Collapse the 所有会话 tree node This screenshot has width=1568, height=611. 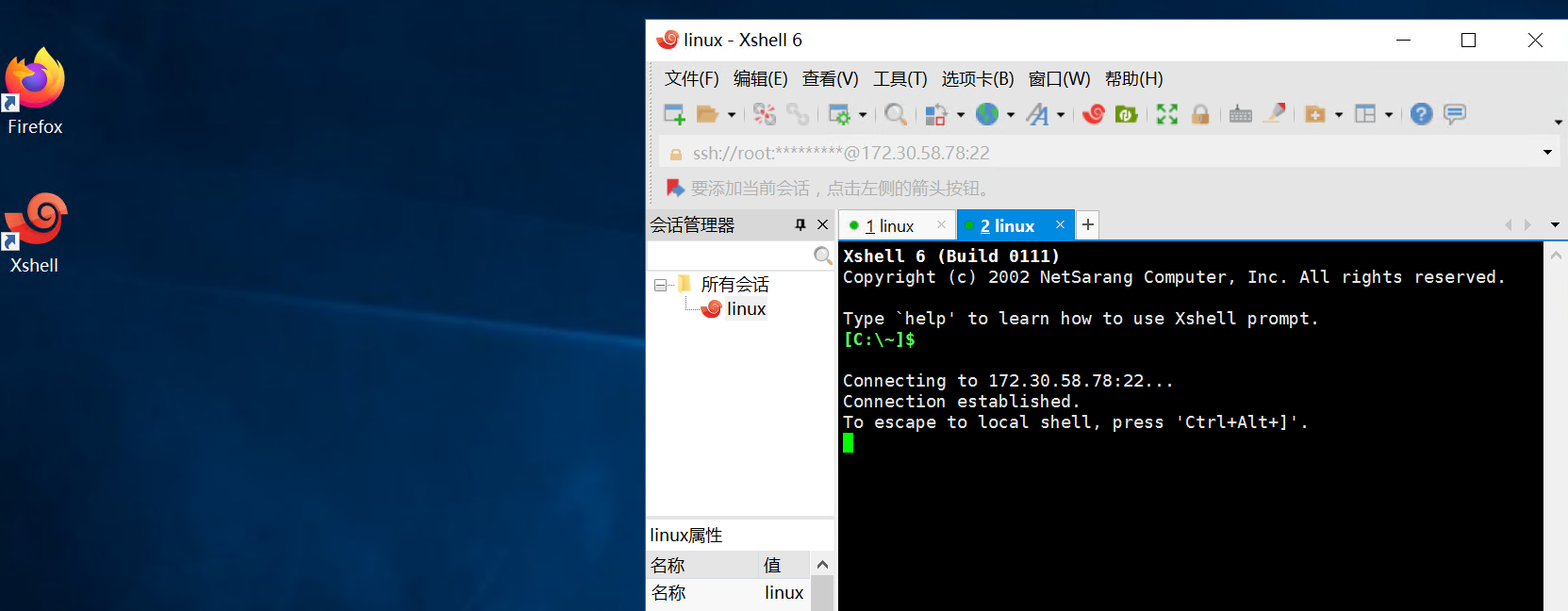[x=660, y=285]
